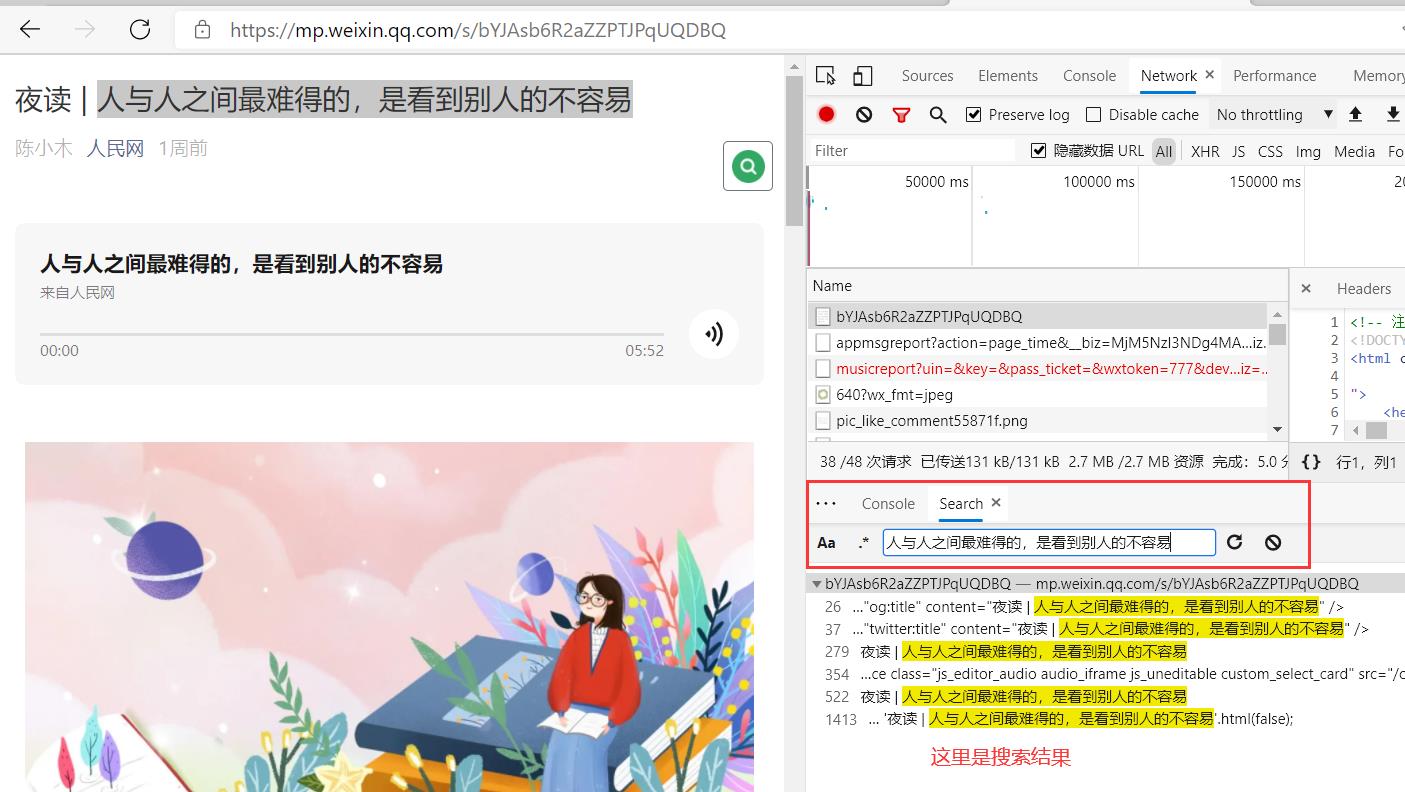Uncheck 隐藏数据 URL checkbox

1038,150
